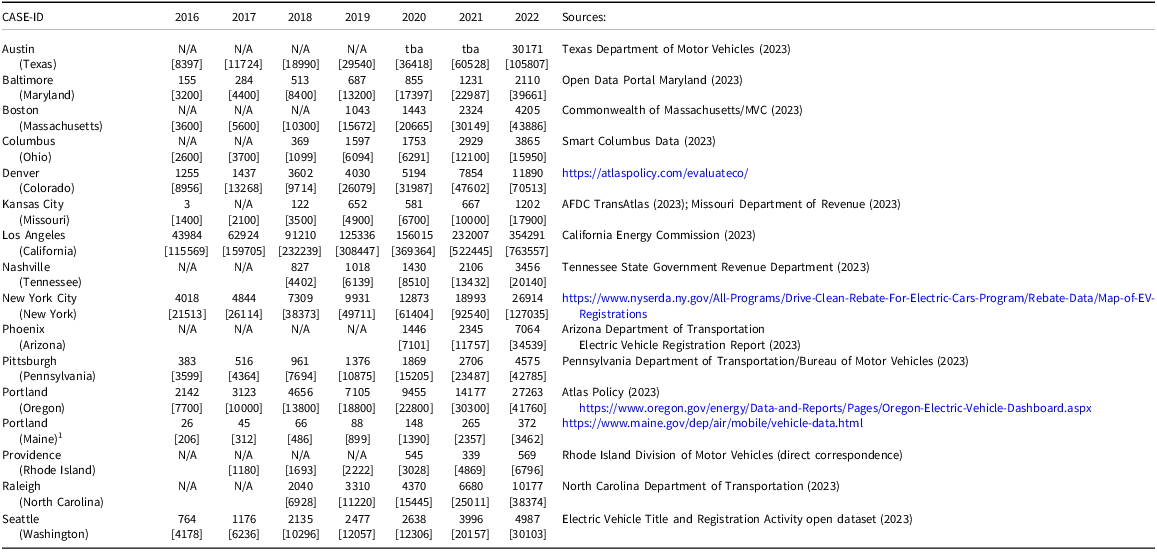
Task: Click the Kansas City row label
Action: 30,204
